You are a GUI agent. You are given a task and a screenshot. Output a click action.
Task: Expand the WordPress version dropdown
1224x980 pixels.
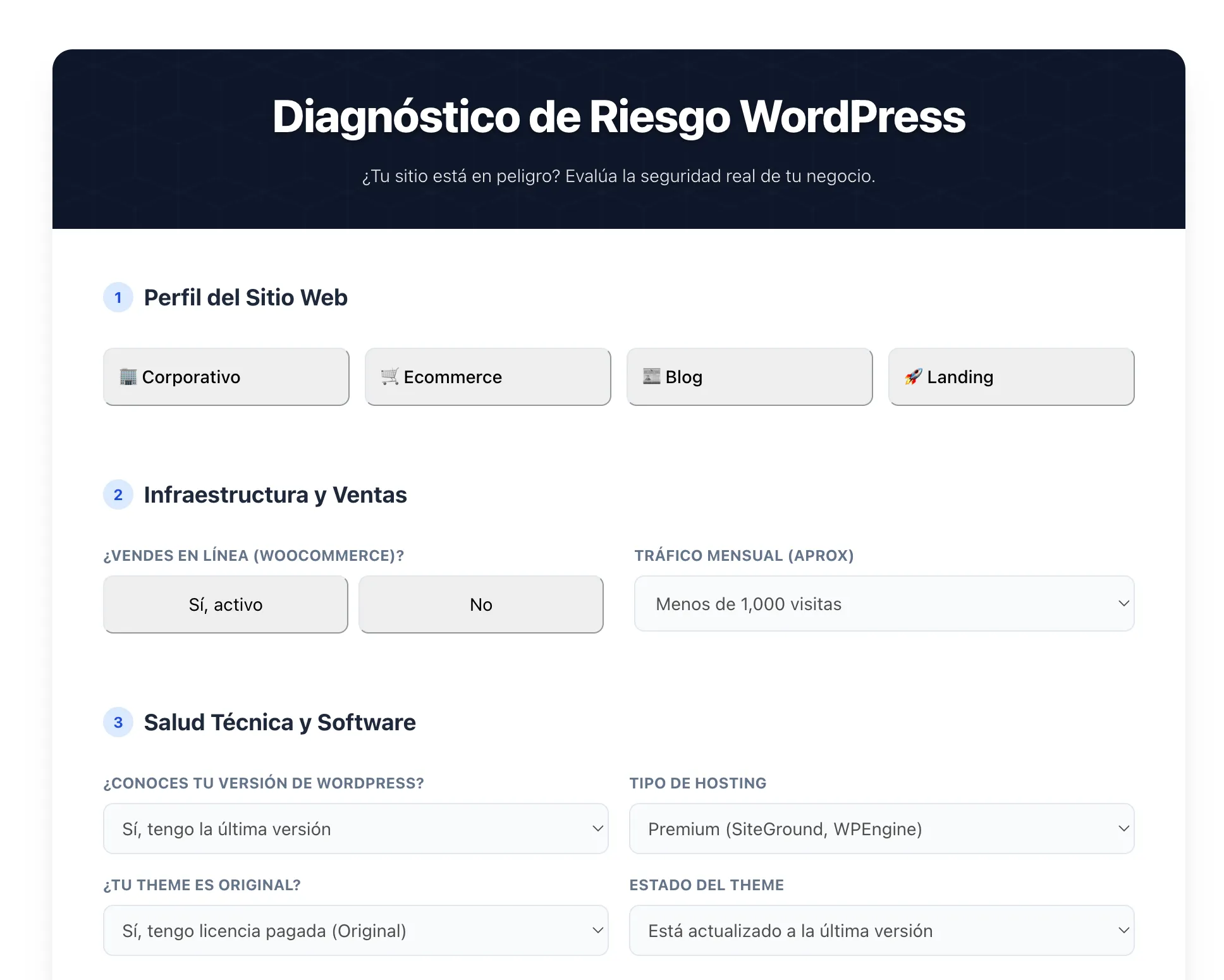pyautogui.click(x=355, y=829)
